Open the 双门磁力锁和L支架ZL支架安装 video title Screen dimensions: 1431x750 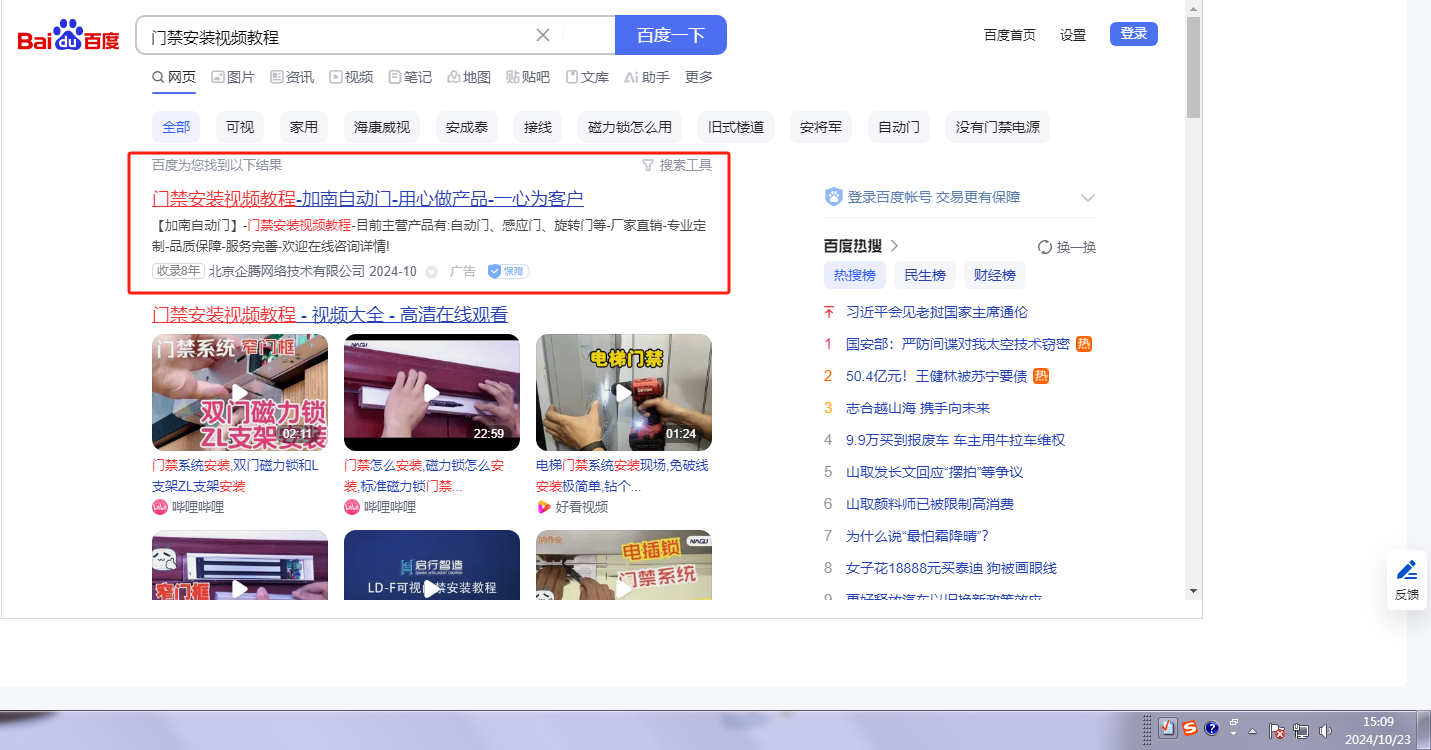[235, 475]
